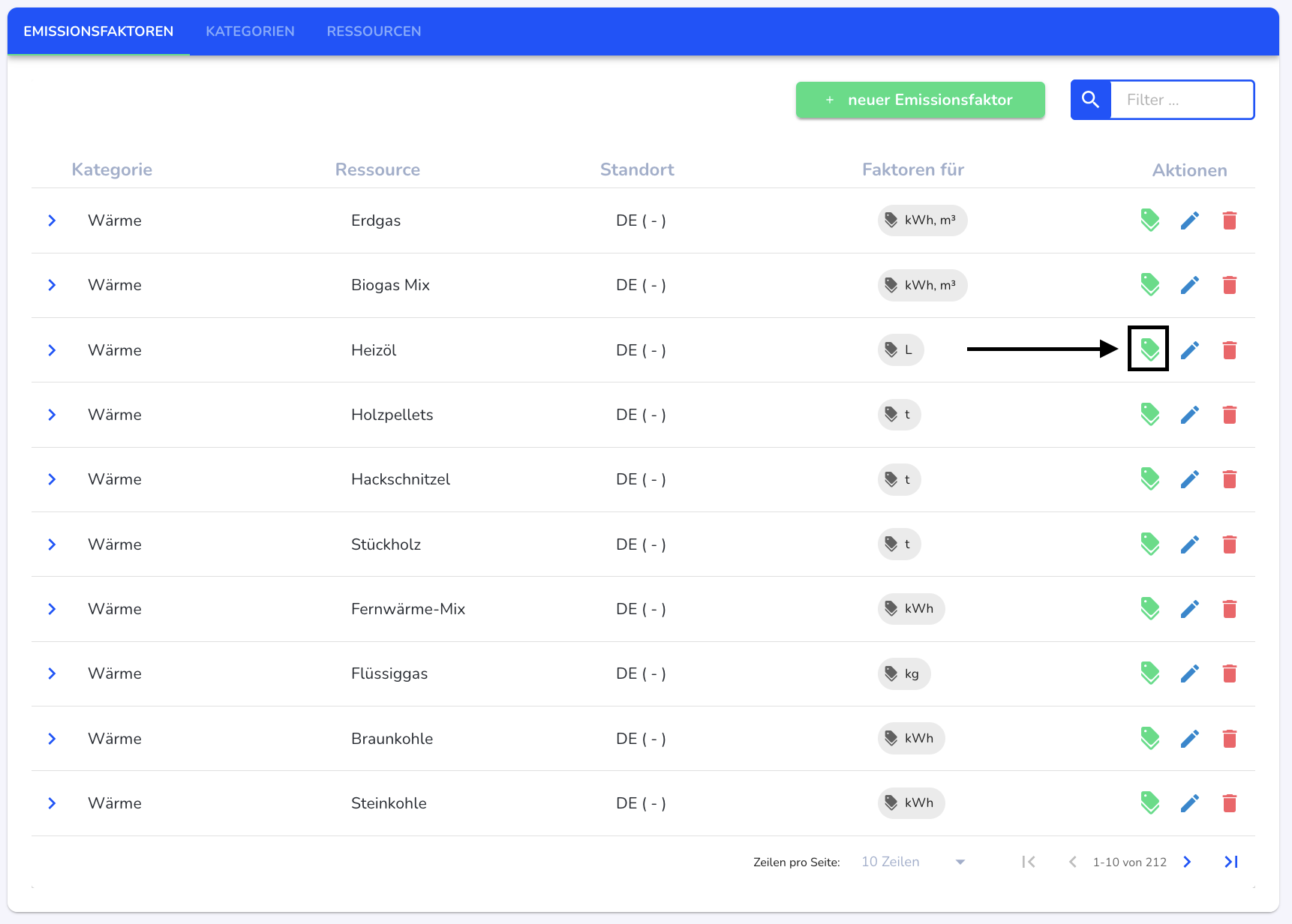
Task: Edit the Erdgas emission factor
Action: pos(1189,220)
